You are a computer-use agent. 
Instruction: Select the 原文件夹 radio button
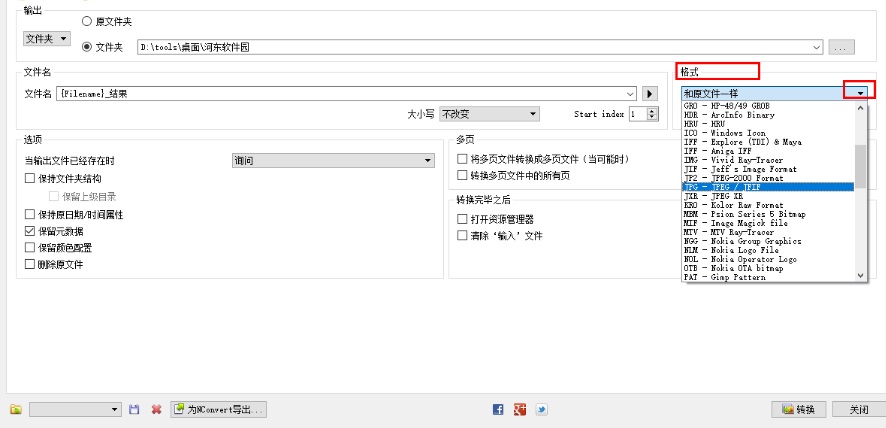[87, 21]
